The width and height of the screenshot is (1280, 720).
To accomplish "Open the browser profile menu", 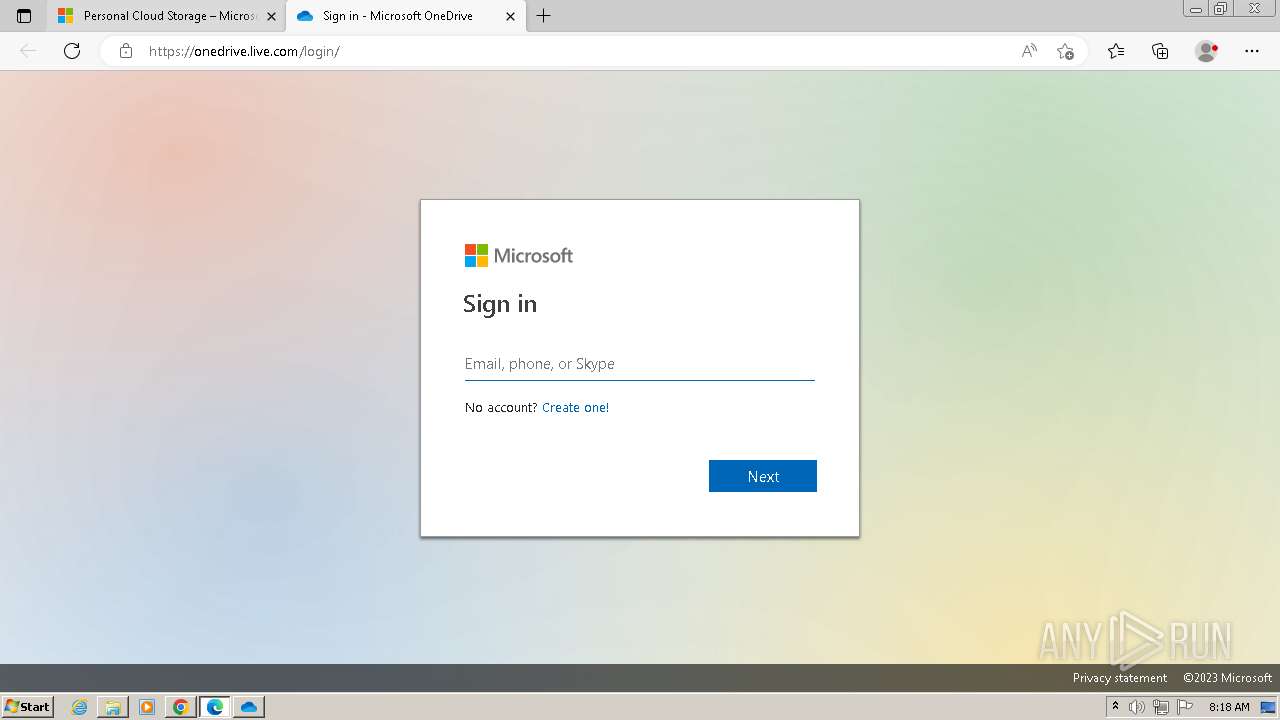I will 1206,51.
